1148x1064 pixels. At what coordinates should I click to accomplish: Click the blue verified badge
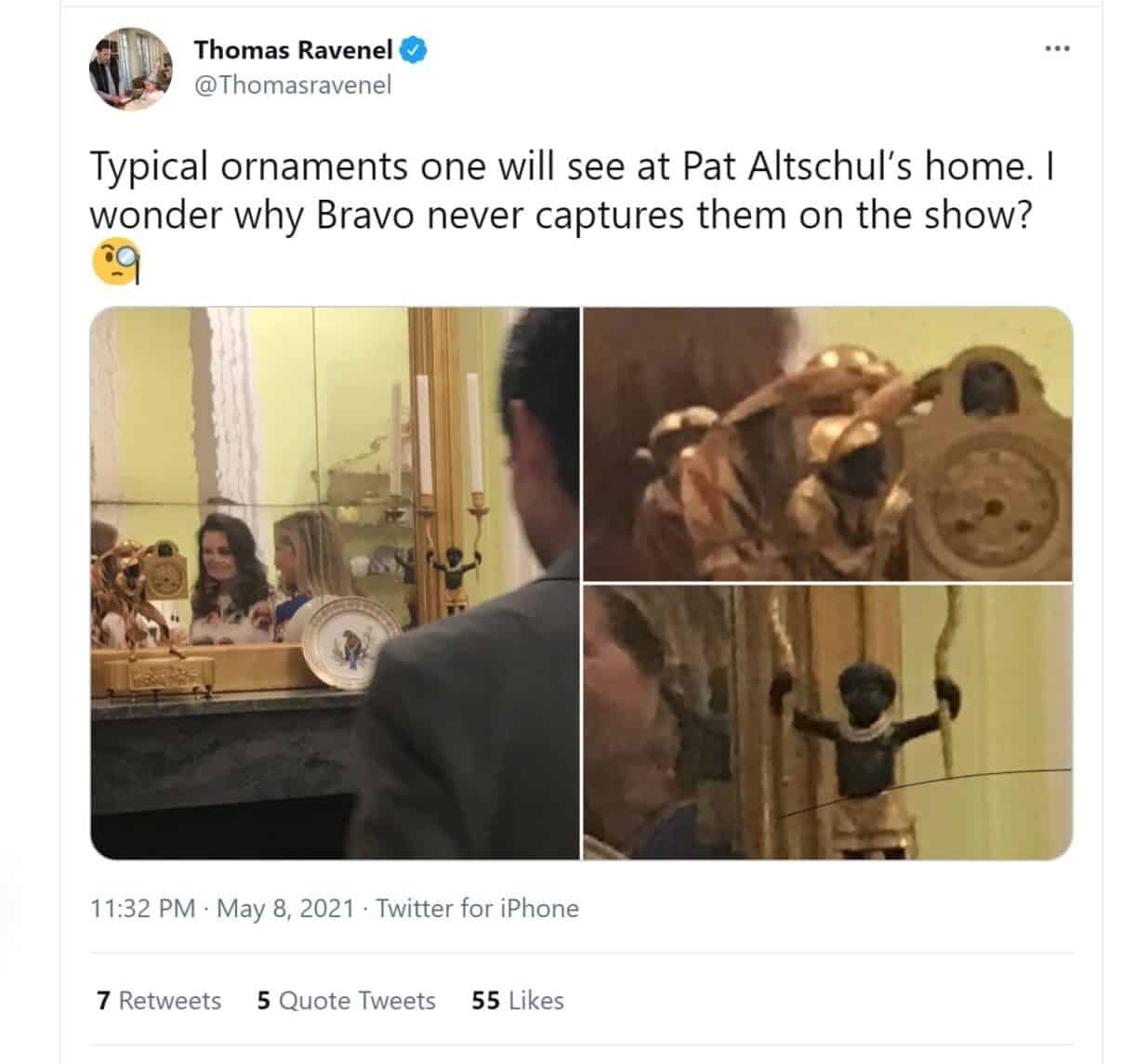(413, 50)
